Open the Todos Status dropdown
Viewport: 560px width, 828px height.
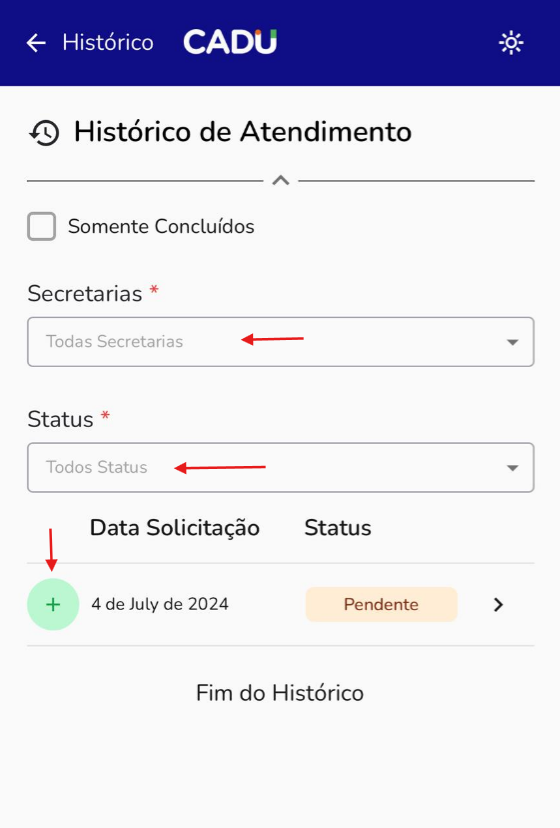[281, 467]
